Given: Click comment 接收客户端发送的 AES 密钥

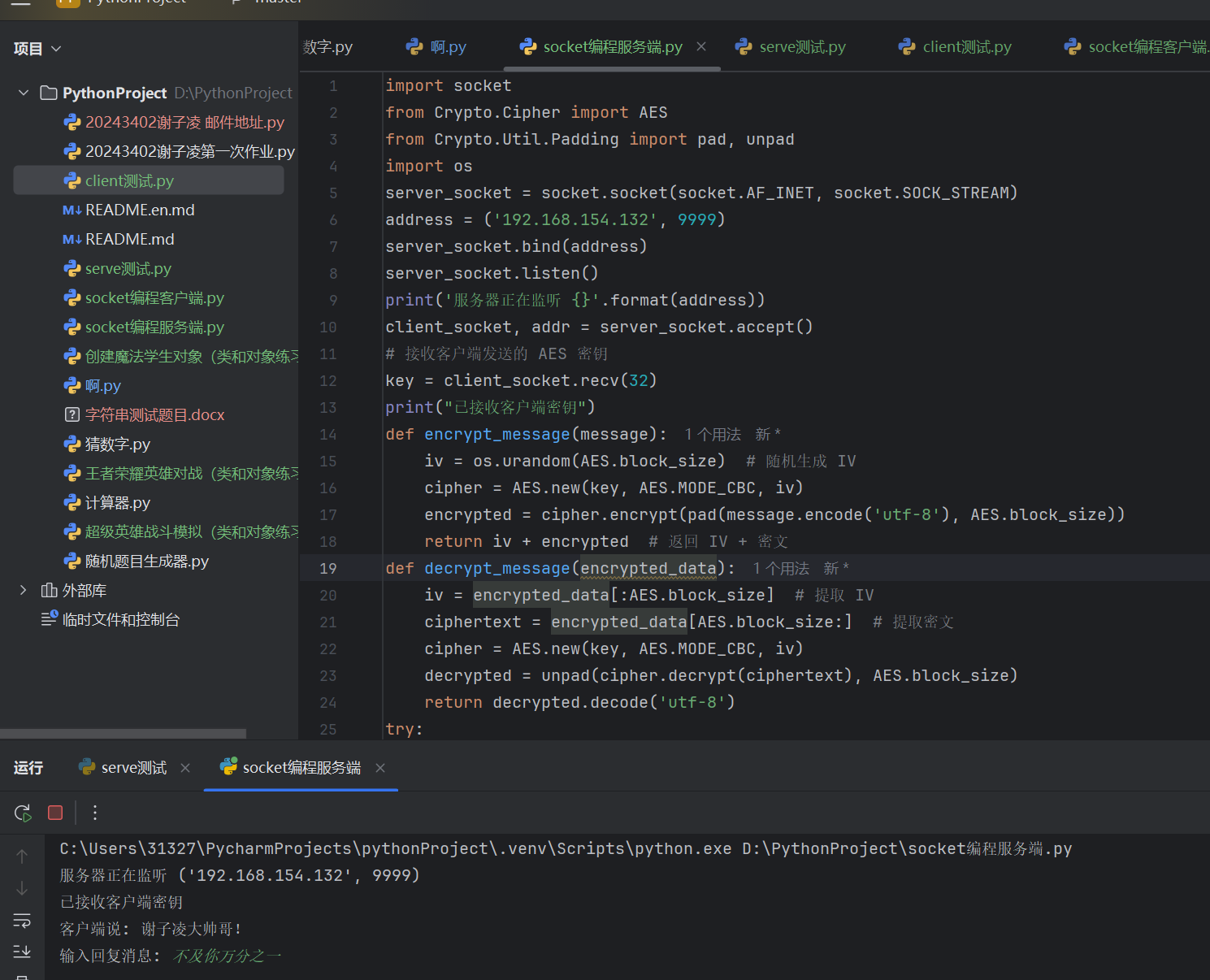Looking at the screenshot, I should 497,354.
